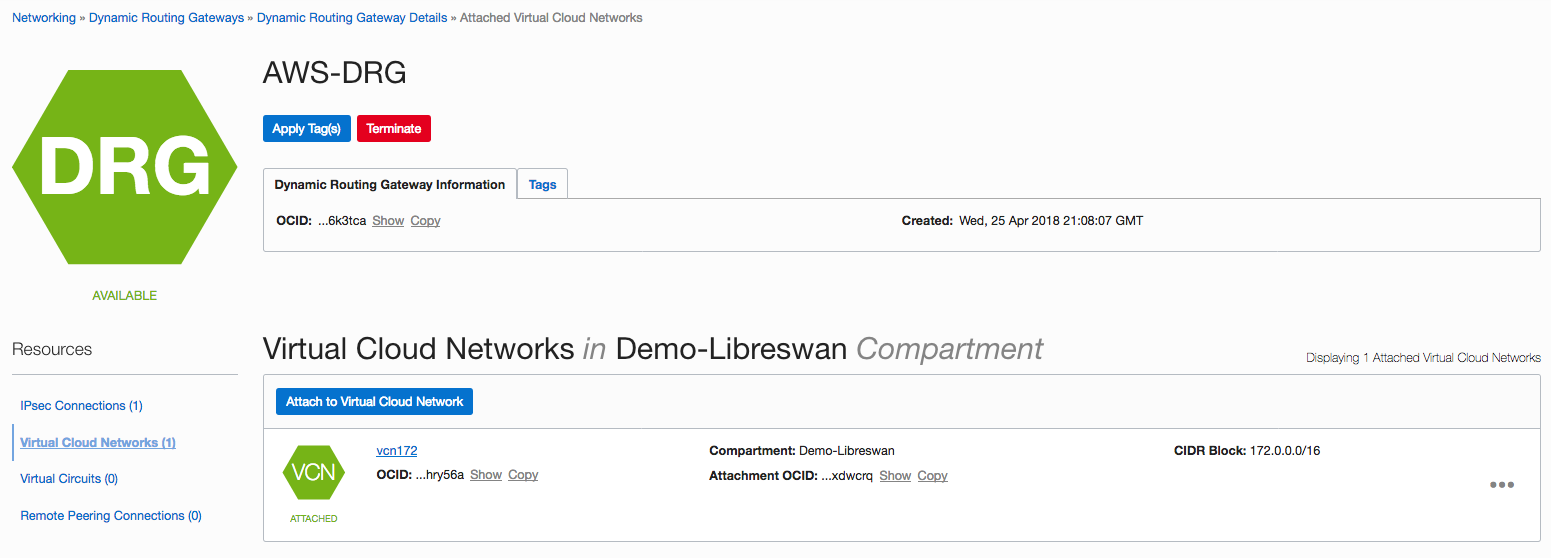Open the vcn172 network link

pyautogui.click(x=397, y=451)
